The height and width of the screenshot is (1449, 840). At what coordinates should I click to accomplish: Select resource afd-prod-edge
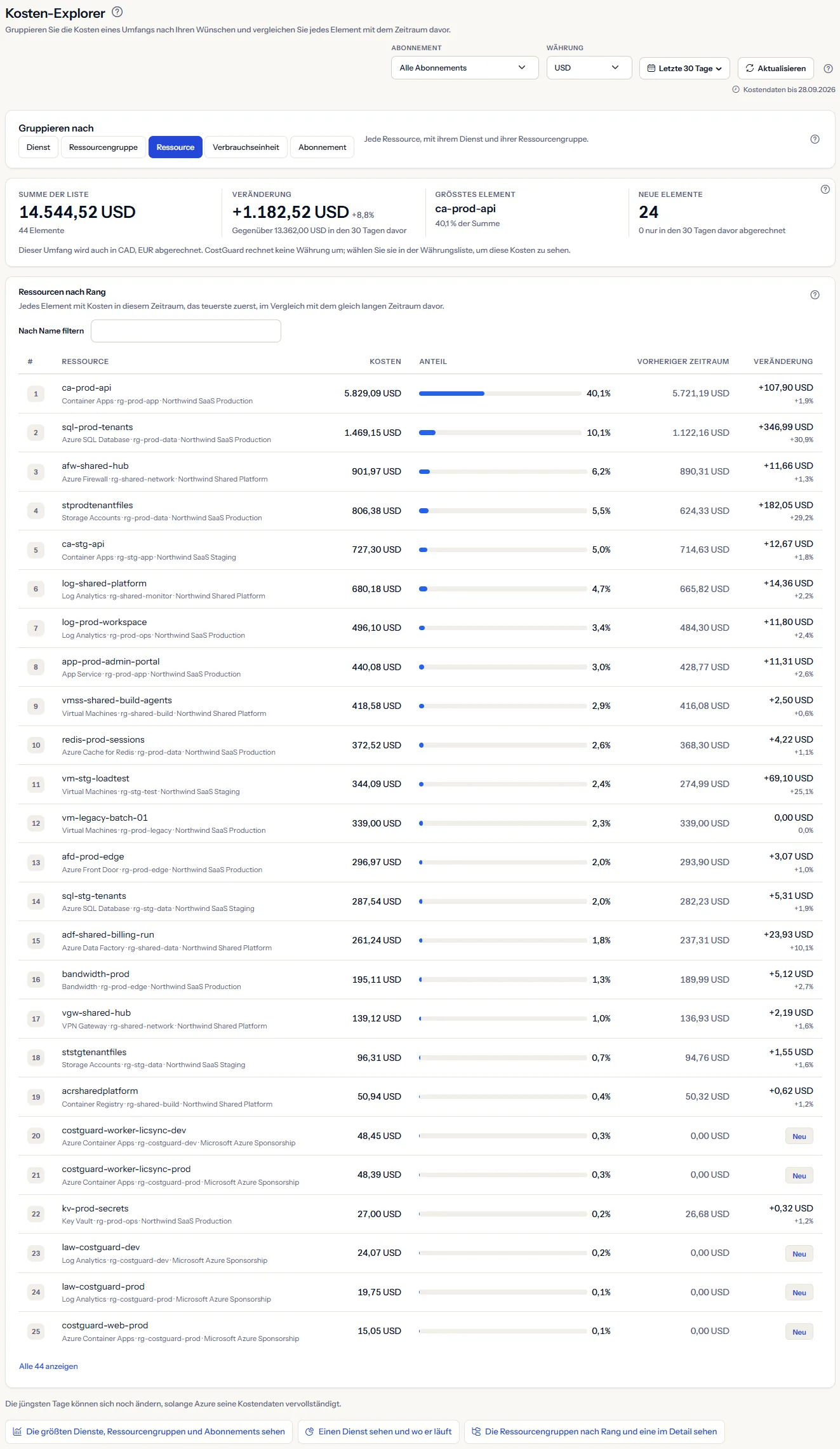click(93, 856)
